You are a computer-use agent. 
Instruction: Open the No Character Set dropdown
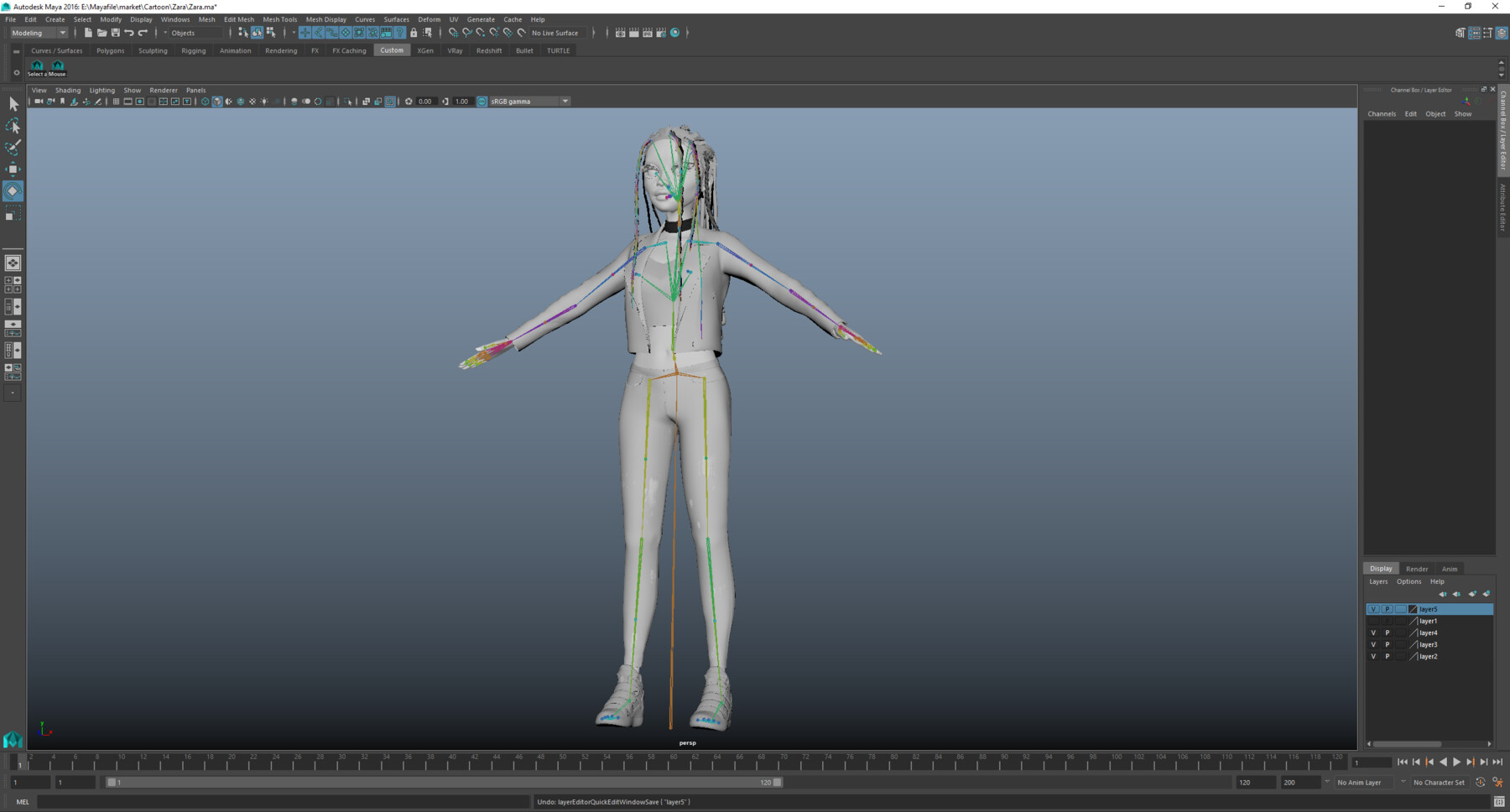pyautogui.click(x=1440, y=783)
